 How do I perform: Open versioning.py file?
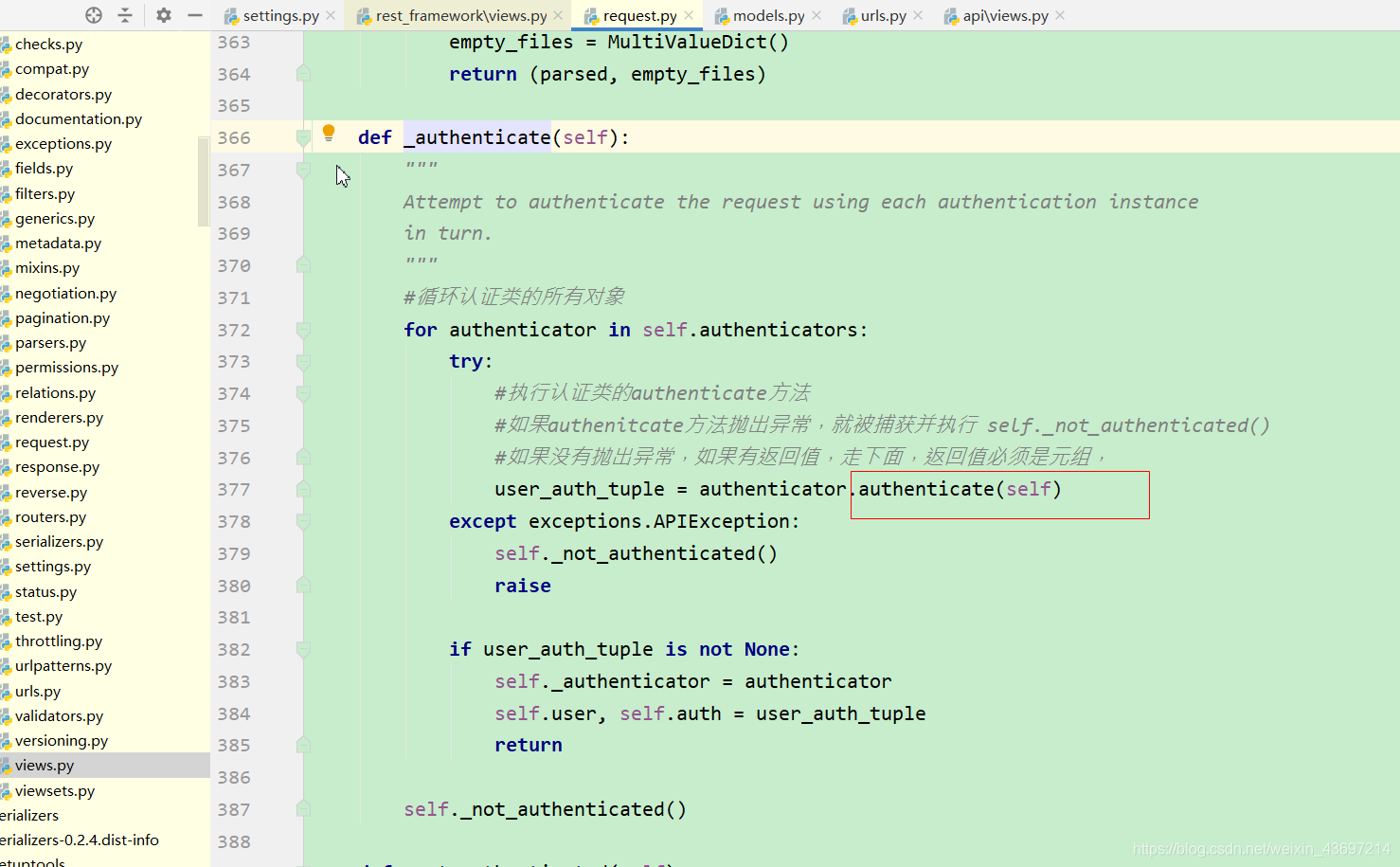[62, 741]
